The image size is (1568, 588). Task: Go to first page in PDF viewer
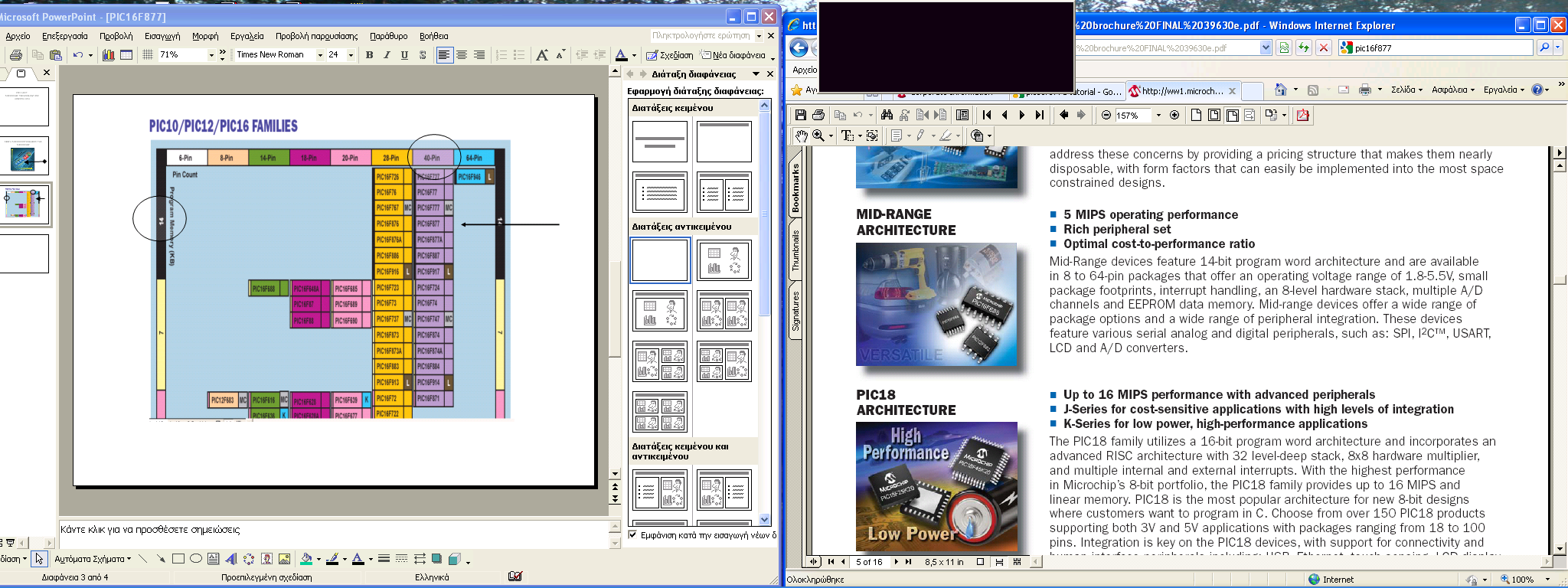987,115
